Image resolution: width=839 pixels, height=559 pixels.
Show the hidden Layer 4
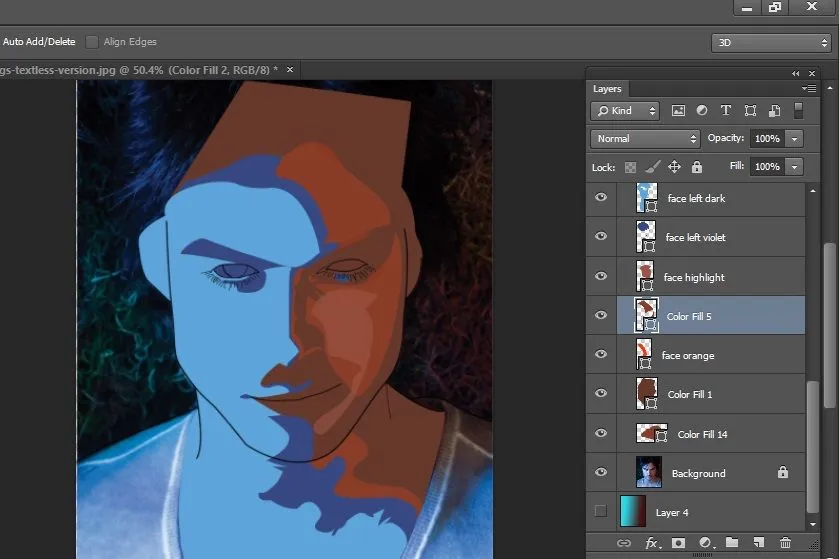tap(601, 512)
